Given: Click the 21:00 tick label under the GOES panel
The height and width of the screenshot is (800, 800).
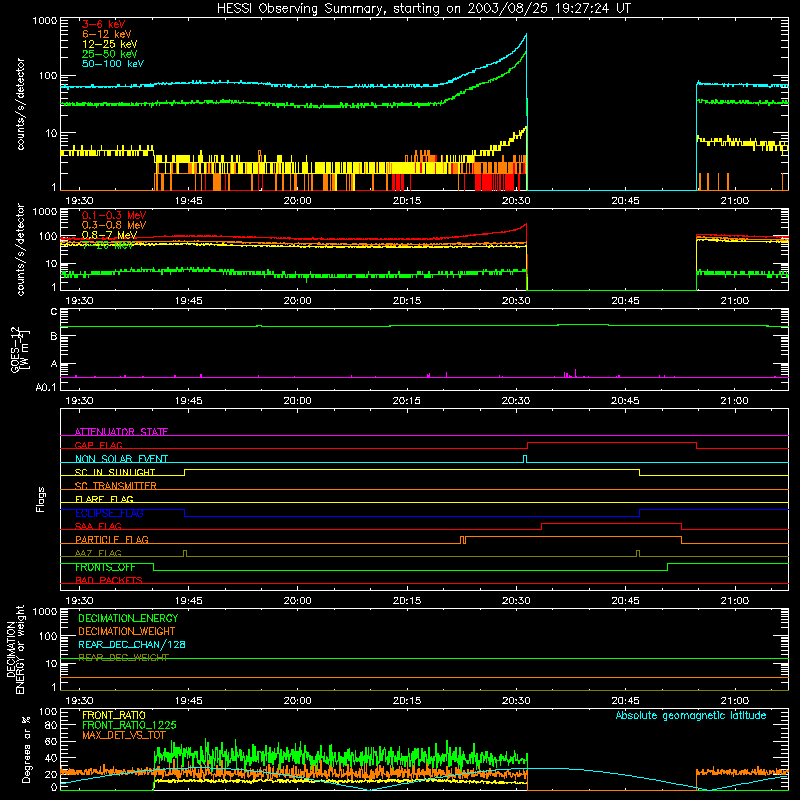Looking at the screenshot, I should click(x=734, y=401).
